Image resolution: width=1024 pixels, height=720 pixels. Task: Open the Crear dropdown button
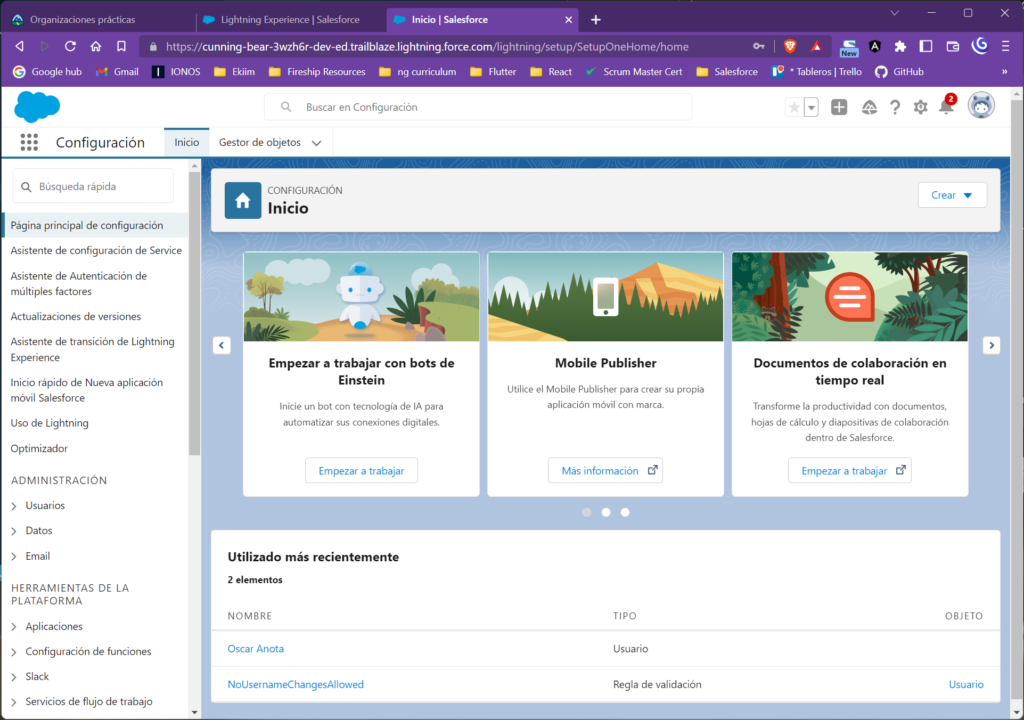pyautogui.click(x=952, y=195)
